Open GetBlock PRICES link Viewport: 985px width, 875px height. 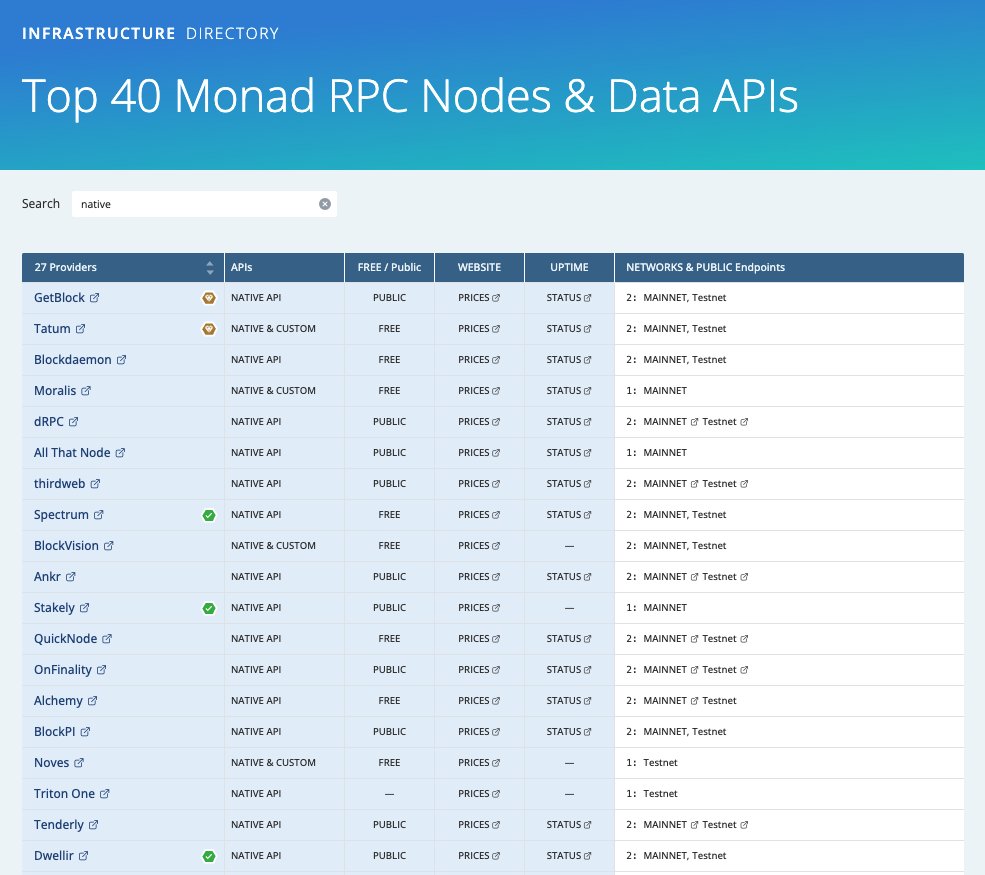[x=479, y=298]
